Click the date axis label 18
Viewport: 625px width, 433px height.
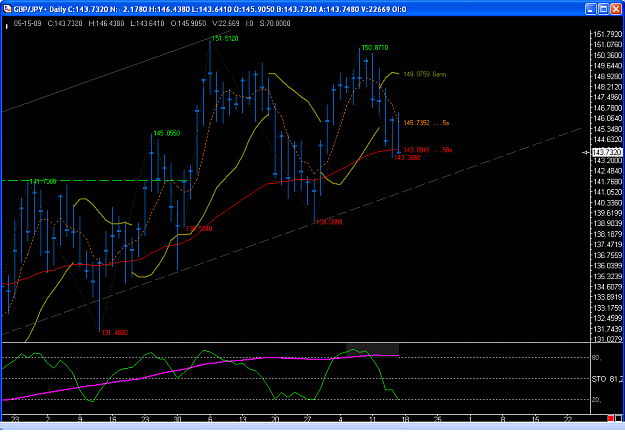[x=405, y=419]
